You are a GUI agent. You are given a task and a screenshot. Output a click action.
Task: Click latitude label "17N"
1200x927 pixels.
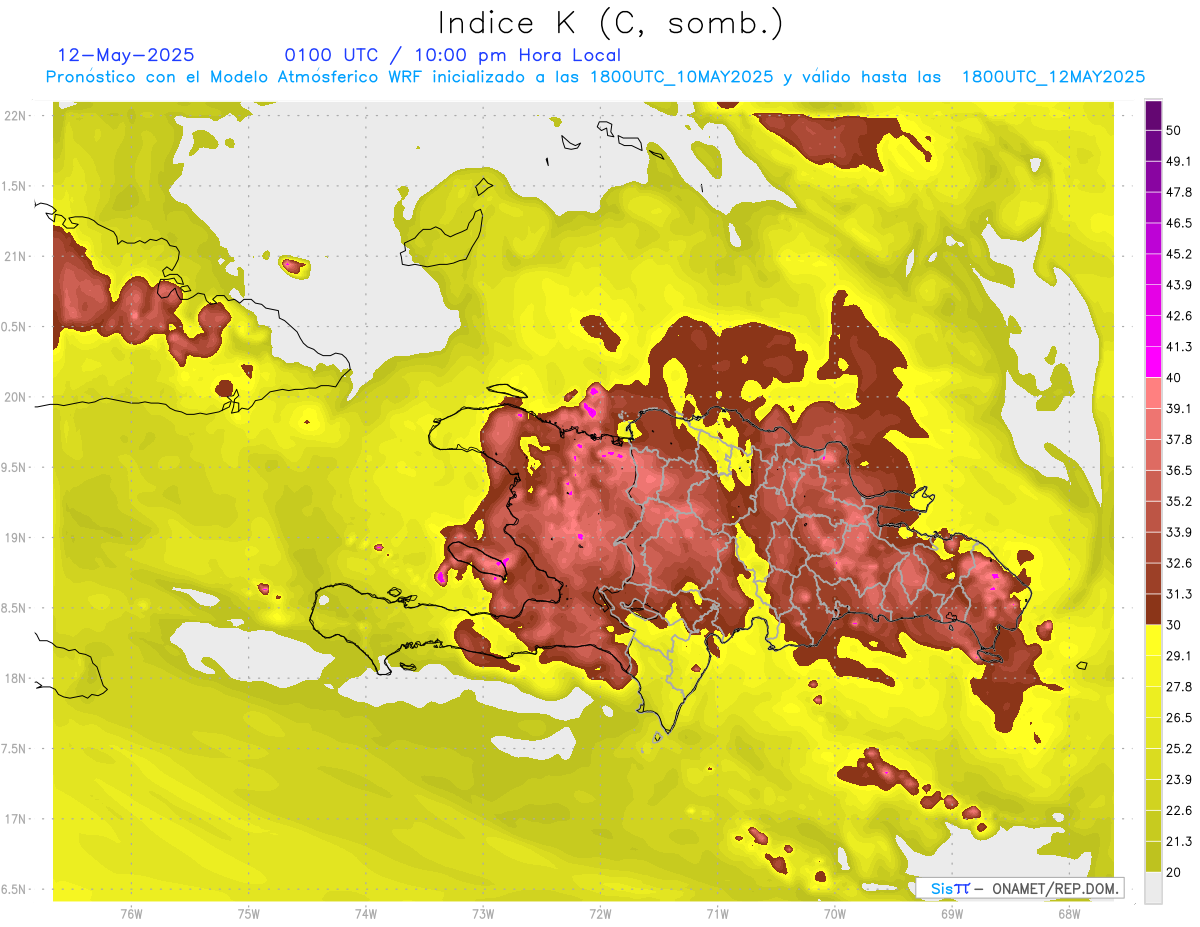[16, 819]
